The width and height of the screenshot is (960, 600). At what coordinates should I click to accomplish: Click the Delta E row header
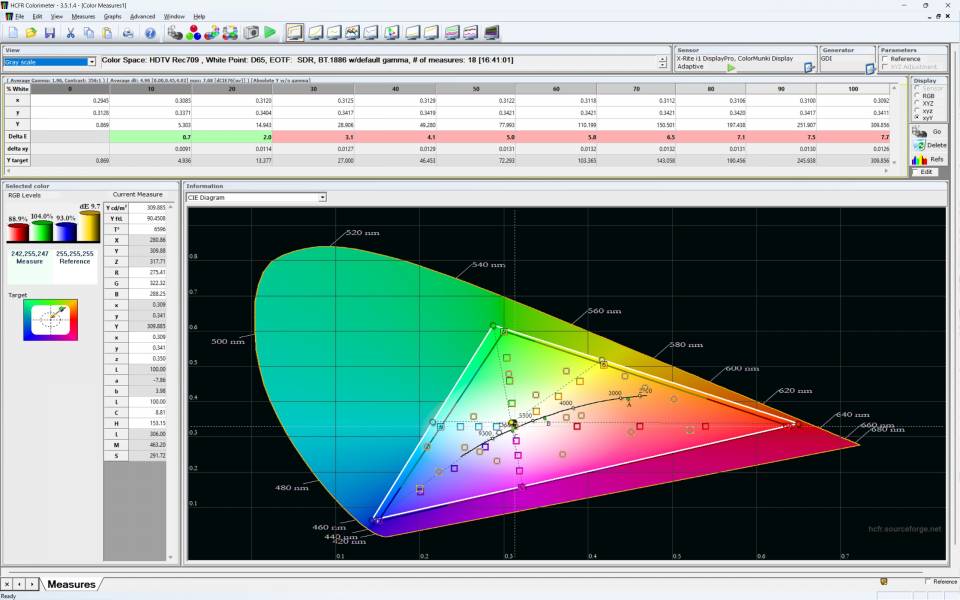pos(17,137)
